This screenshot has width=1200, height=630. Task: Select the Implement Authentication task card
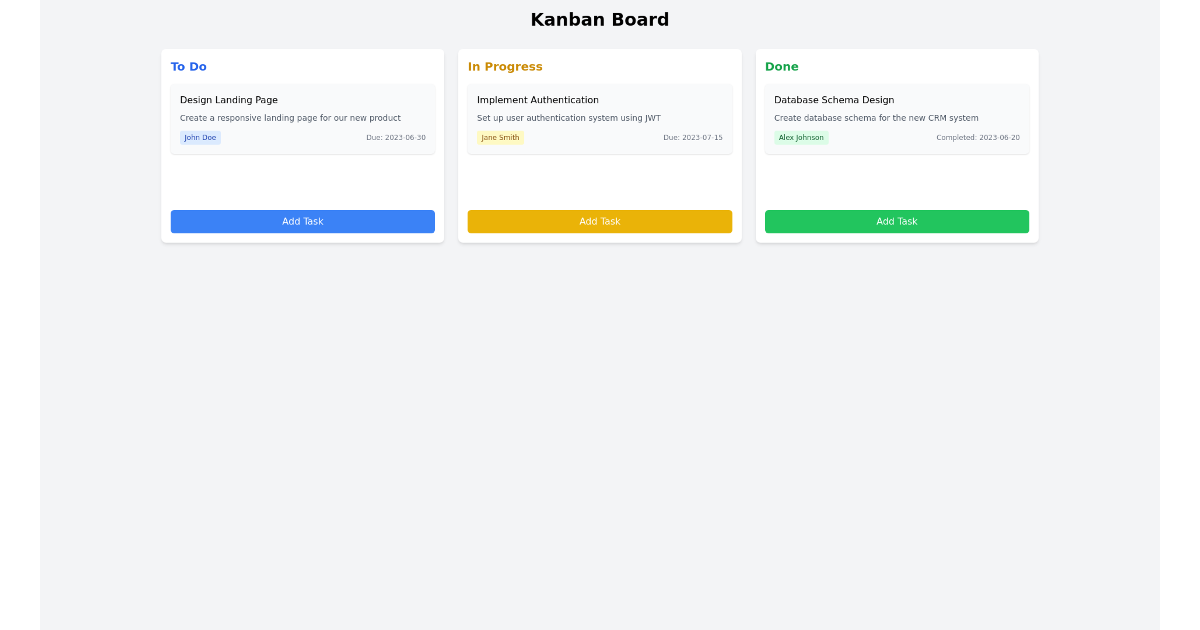[x=599, y=116]
